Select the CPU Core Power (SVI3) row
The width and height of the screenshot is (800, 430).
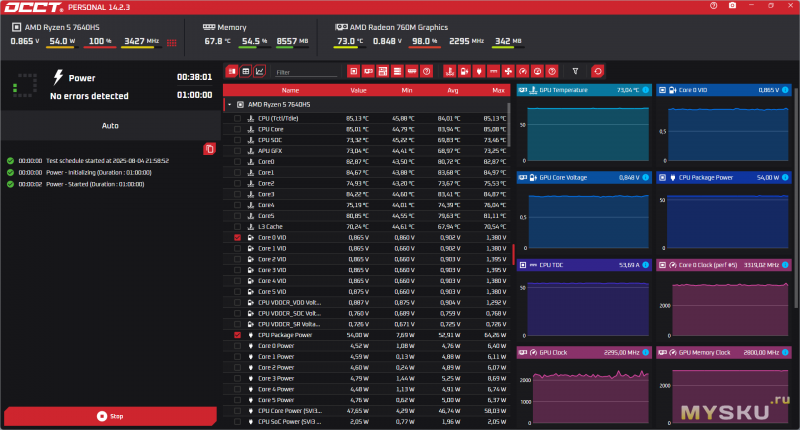[x=367, y=411]
